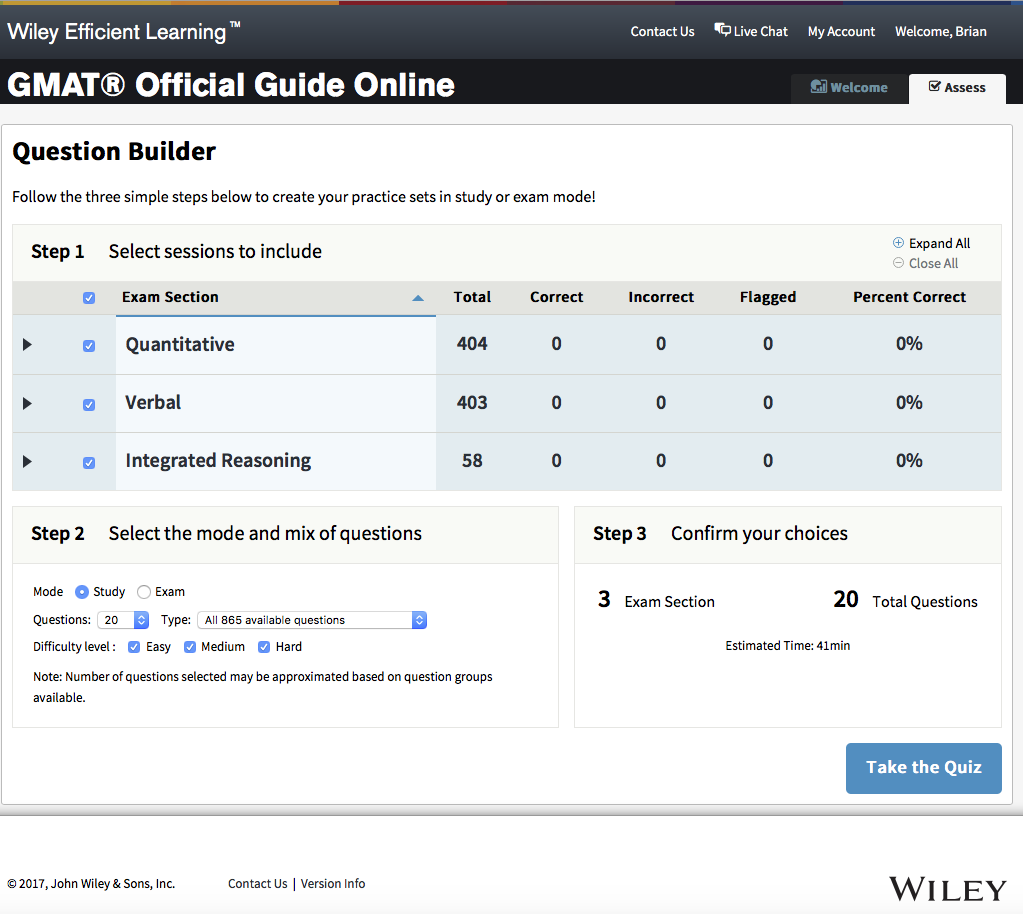1023x914 pixels.
Task: Click the Close All minus icon
Action: click(x=898, y=263)
